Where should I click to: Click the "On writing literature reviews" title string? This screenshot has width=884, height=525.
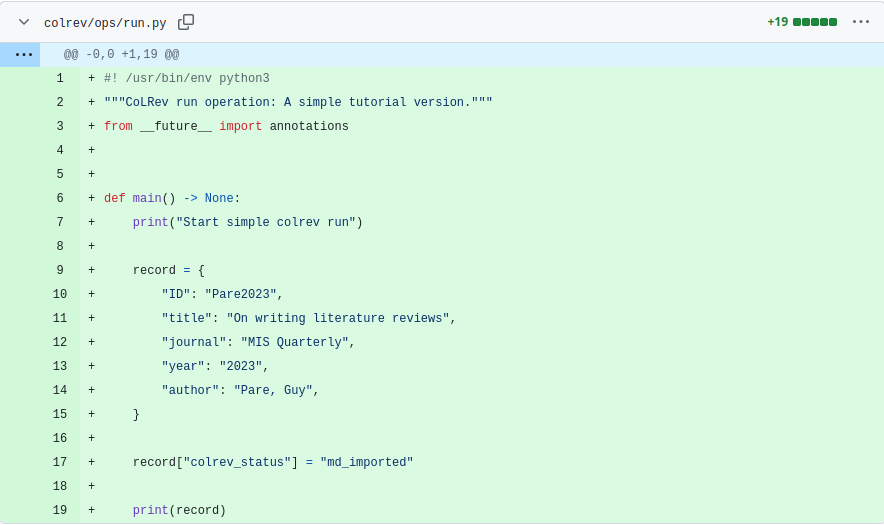tap(337, 319)
